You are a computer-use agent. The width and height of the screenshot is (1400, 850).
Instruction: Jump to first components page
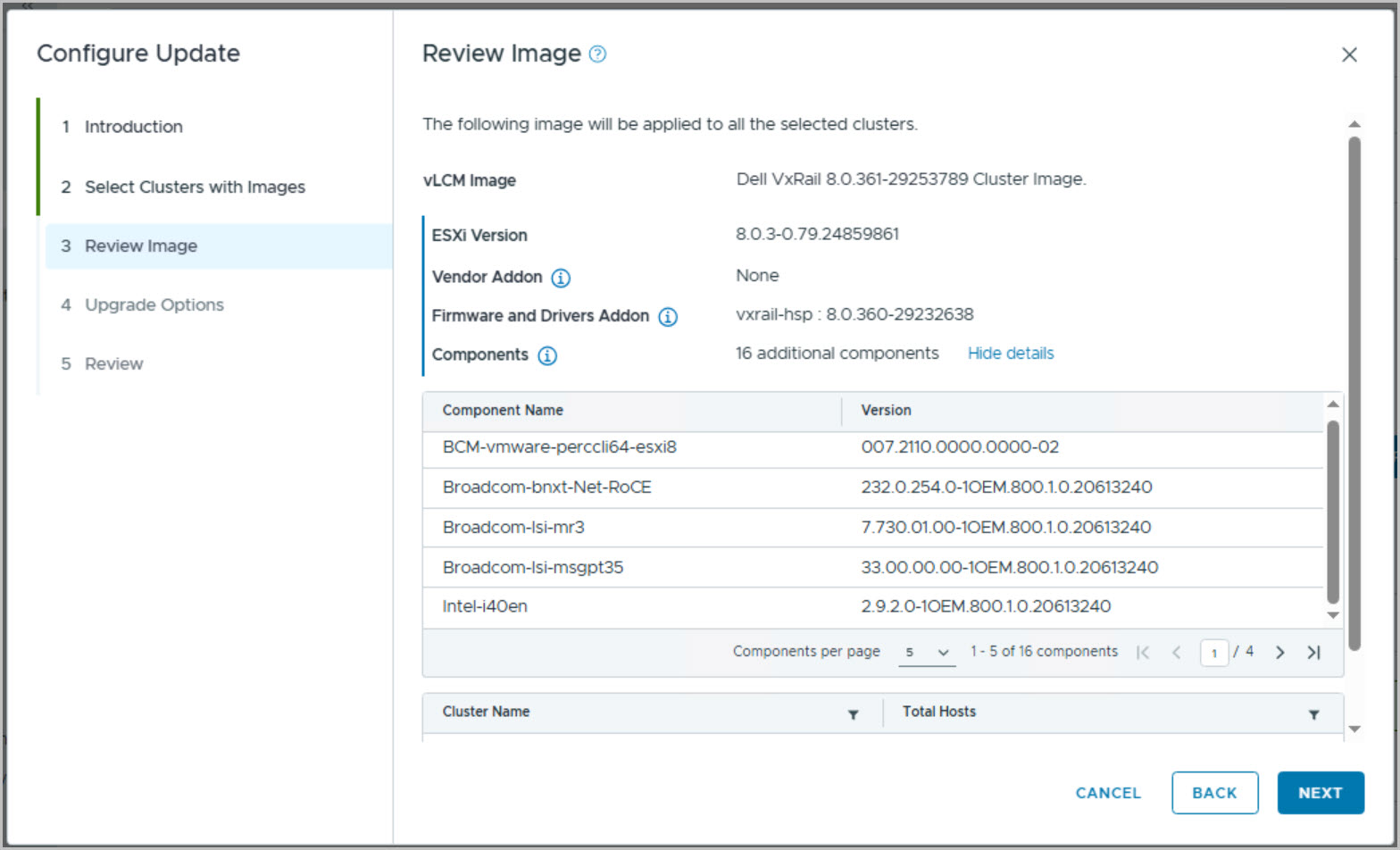1143,653
